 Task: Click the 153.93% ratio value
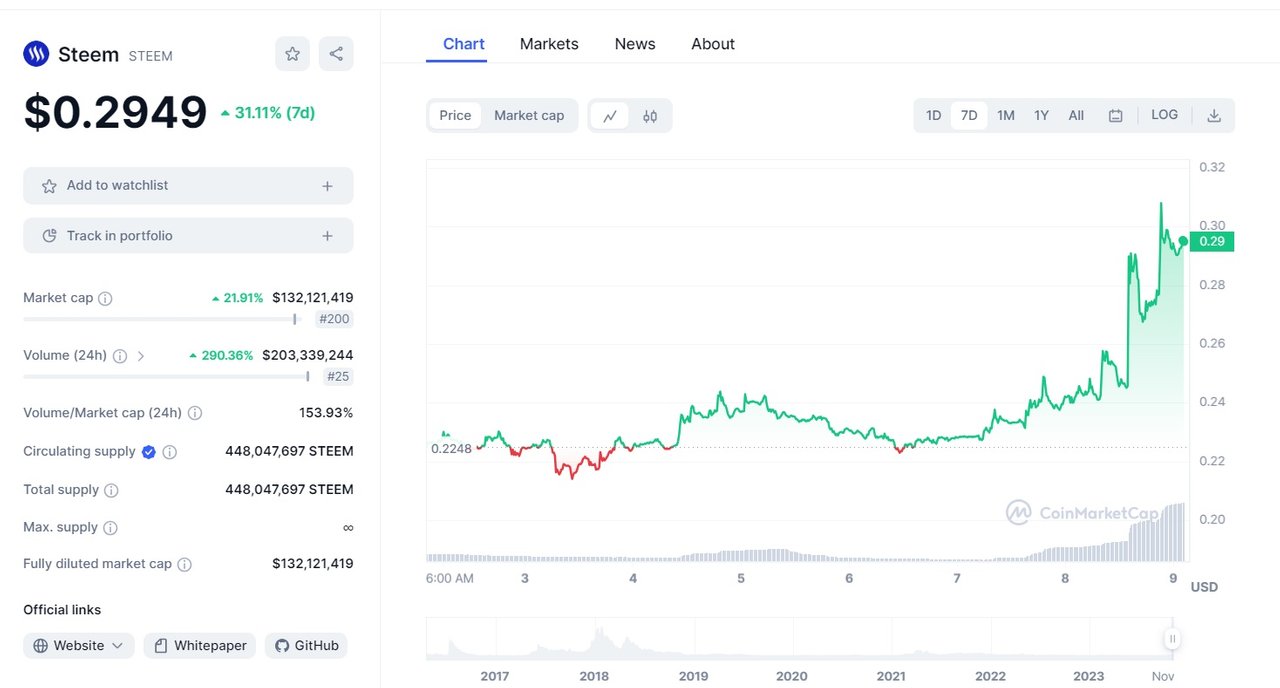326,413
